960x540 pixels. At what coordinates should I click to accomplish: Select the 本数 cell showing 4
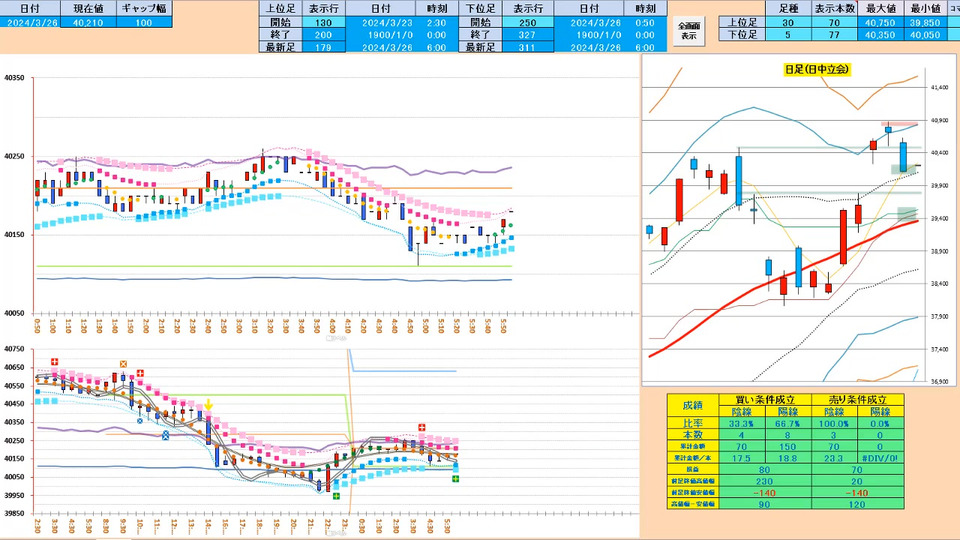pos(741,435)
